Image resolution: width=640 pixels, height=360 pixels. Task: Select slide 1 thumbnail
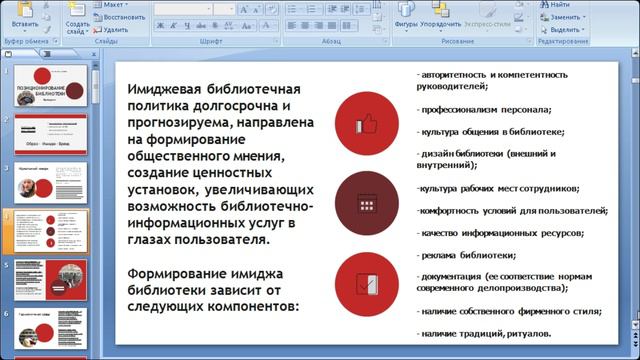pos(51,86)
